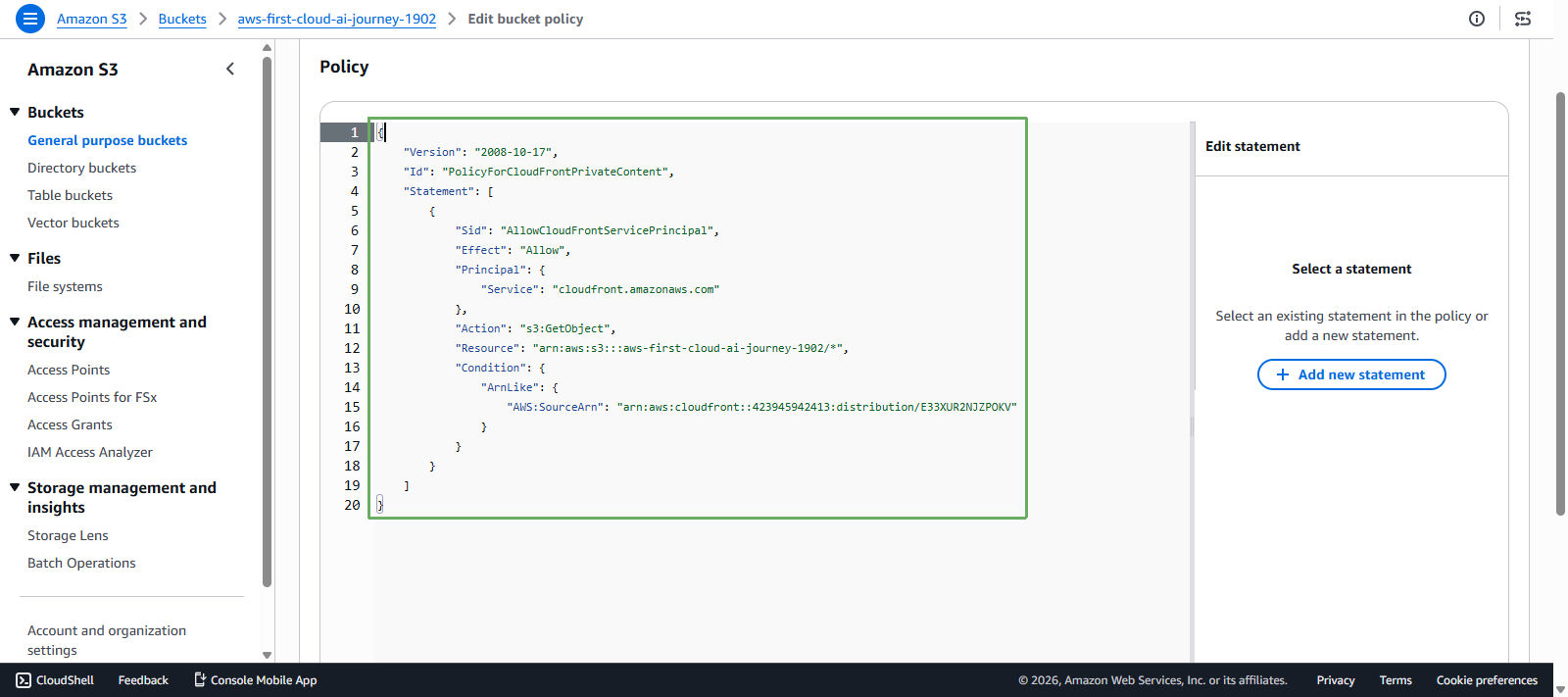Click the "ArnLike": { line
Viewport: 1568px width, 697px height.
[519, 387]
